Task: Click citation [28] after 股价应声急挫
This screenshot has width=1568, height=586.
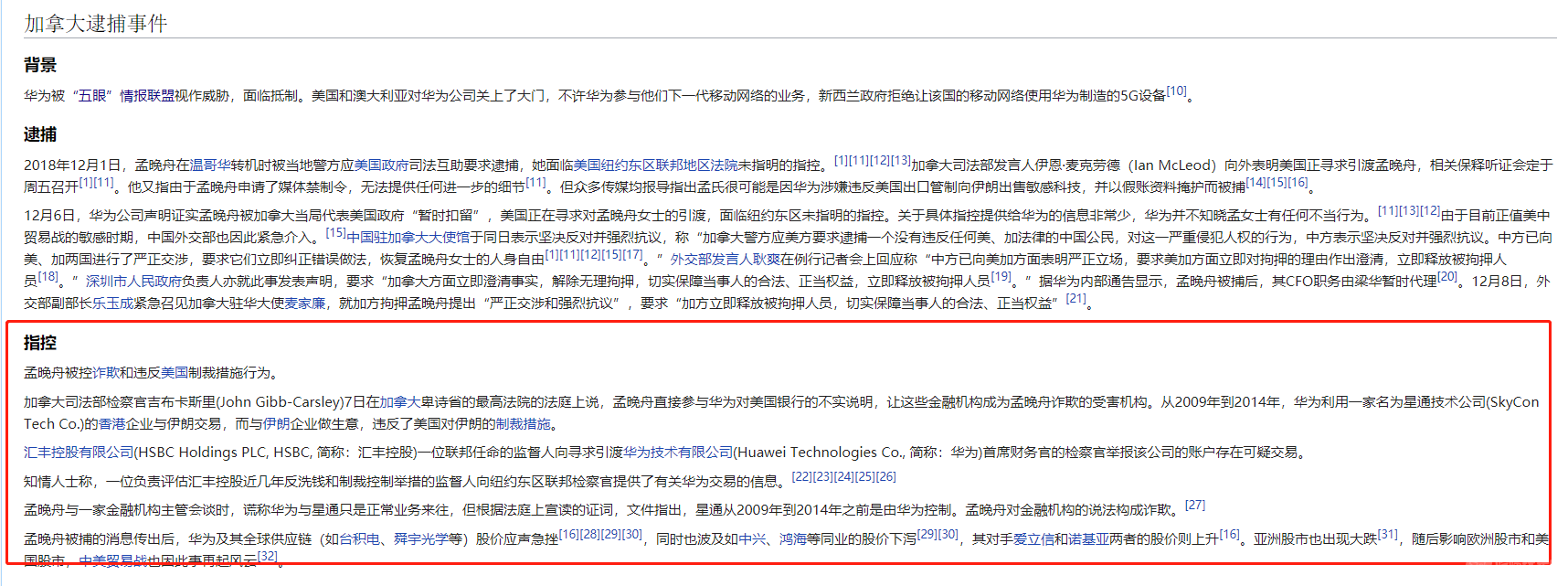Action: coord(590,534)
